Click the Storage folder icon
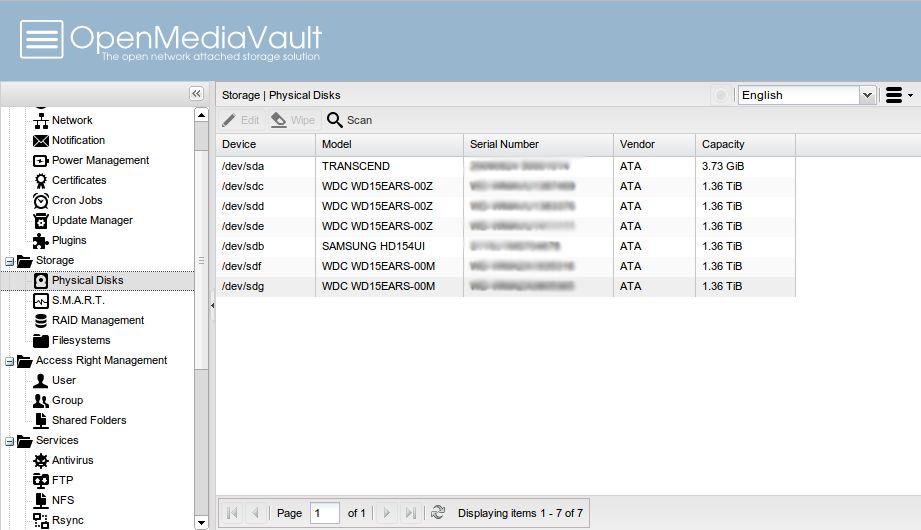 pyautogui.click(x=25, y=260)
